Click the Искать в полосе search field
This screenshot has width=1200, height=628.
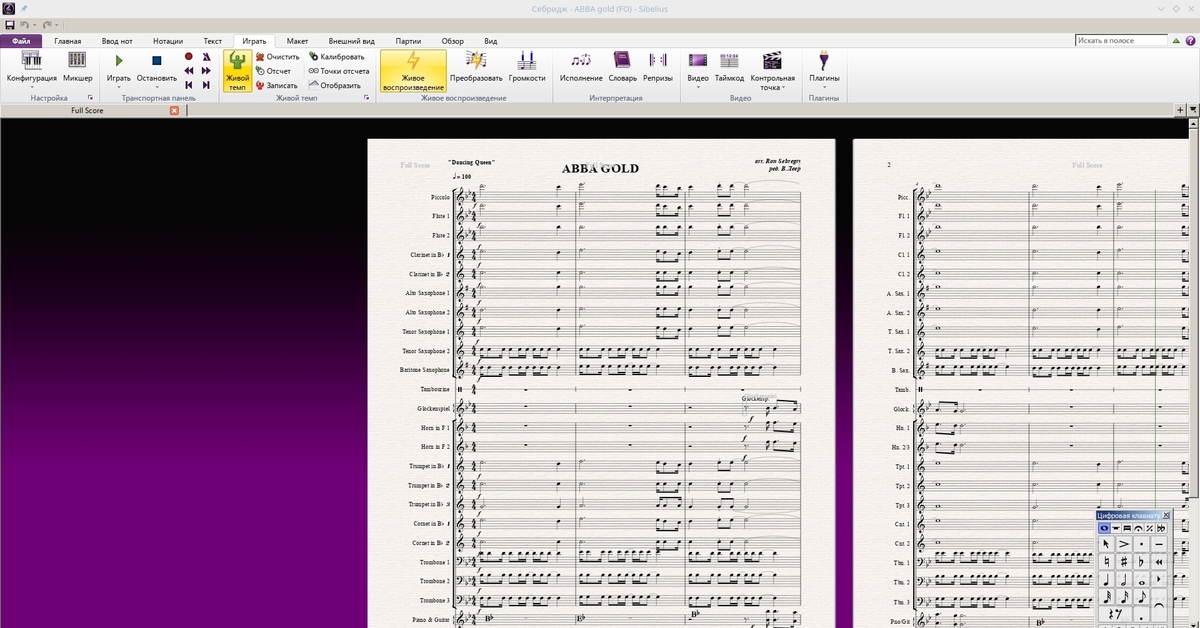[1121, 41]
